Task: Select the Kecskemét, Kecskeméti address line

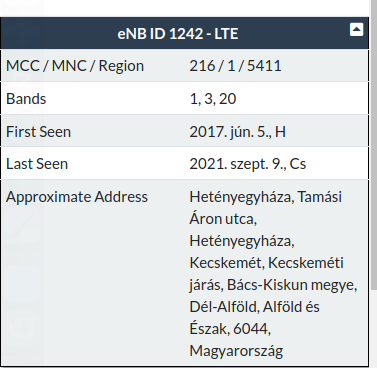Action: pos(266,263)
